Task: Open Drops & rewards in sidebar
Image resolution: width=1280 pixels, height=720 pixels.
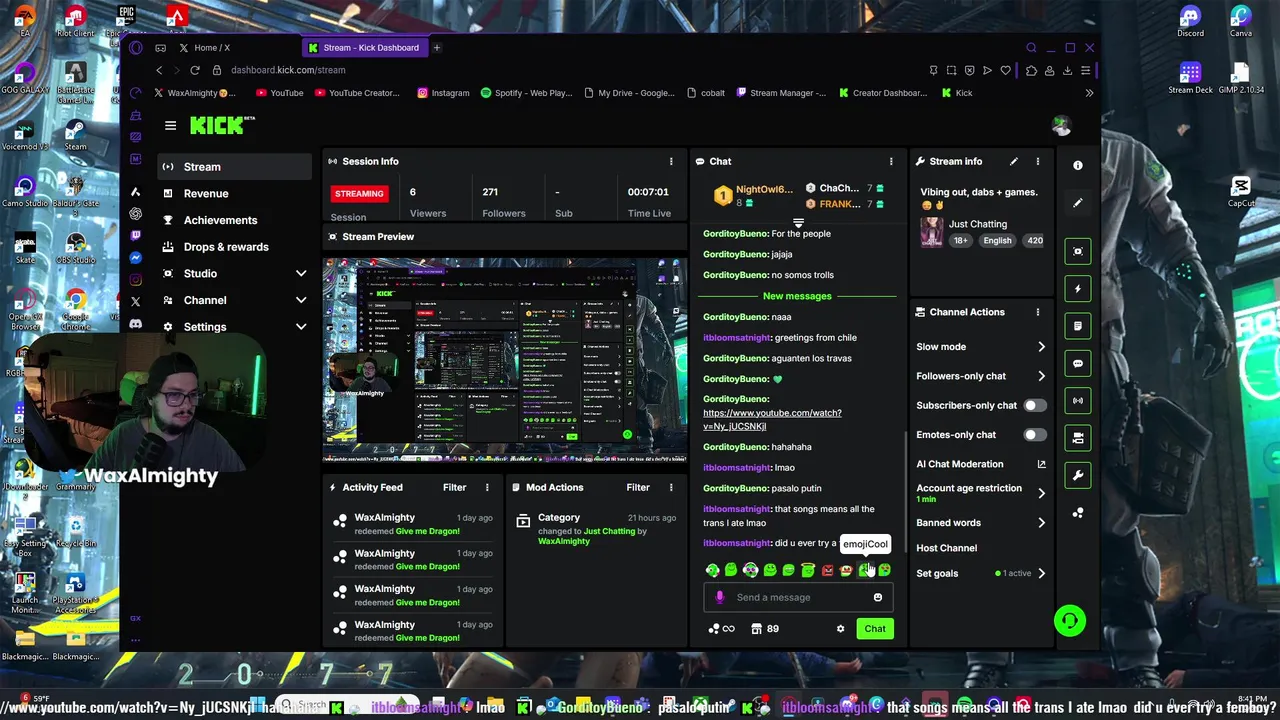Action: pos(235,247)
